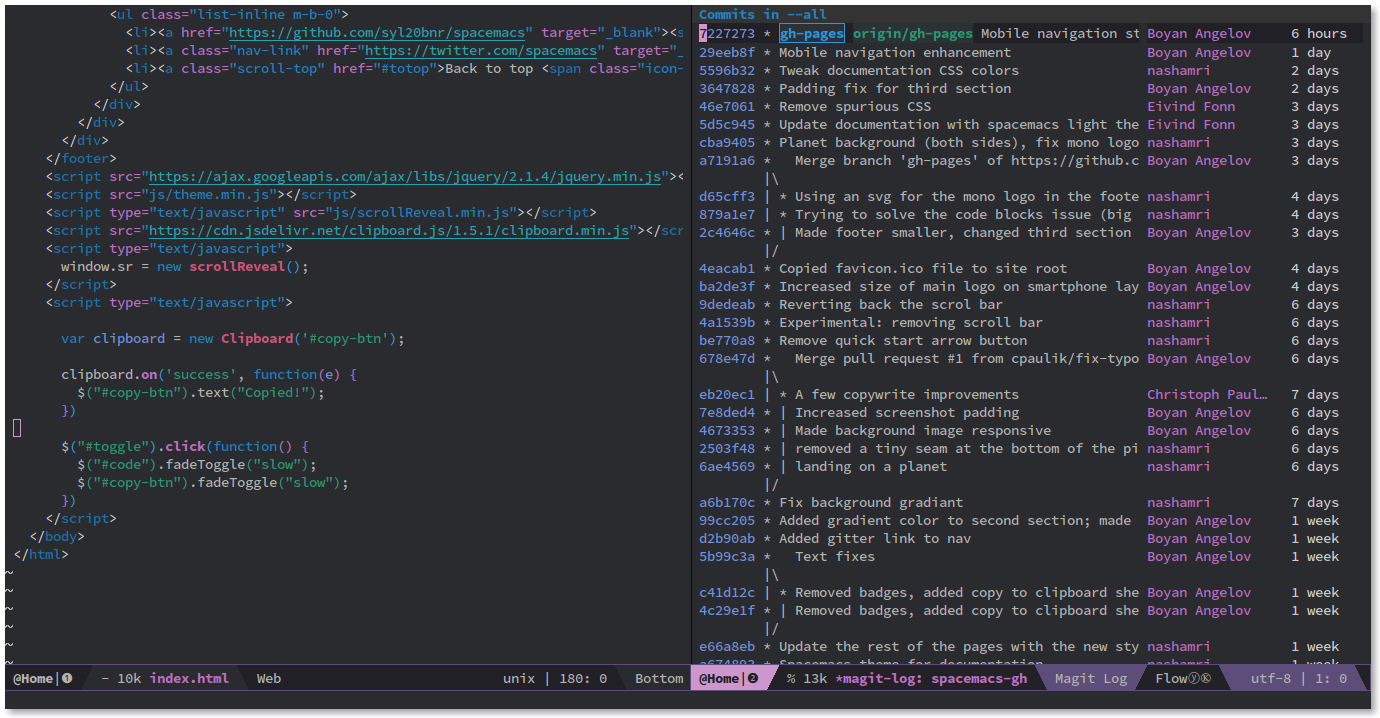This screenshot has width=1380, height=718.
Task: Select commit hash 29eeb8f in the log
Action: click(x=725, y=51)
